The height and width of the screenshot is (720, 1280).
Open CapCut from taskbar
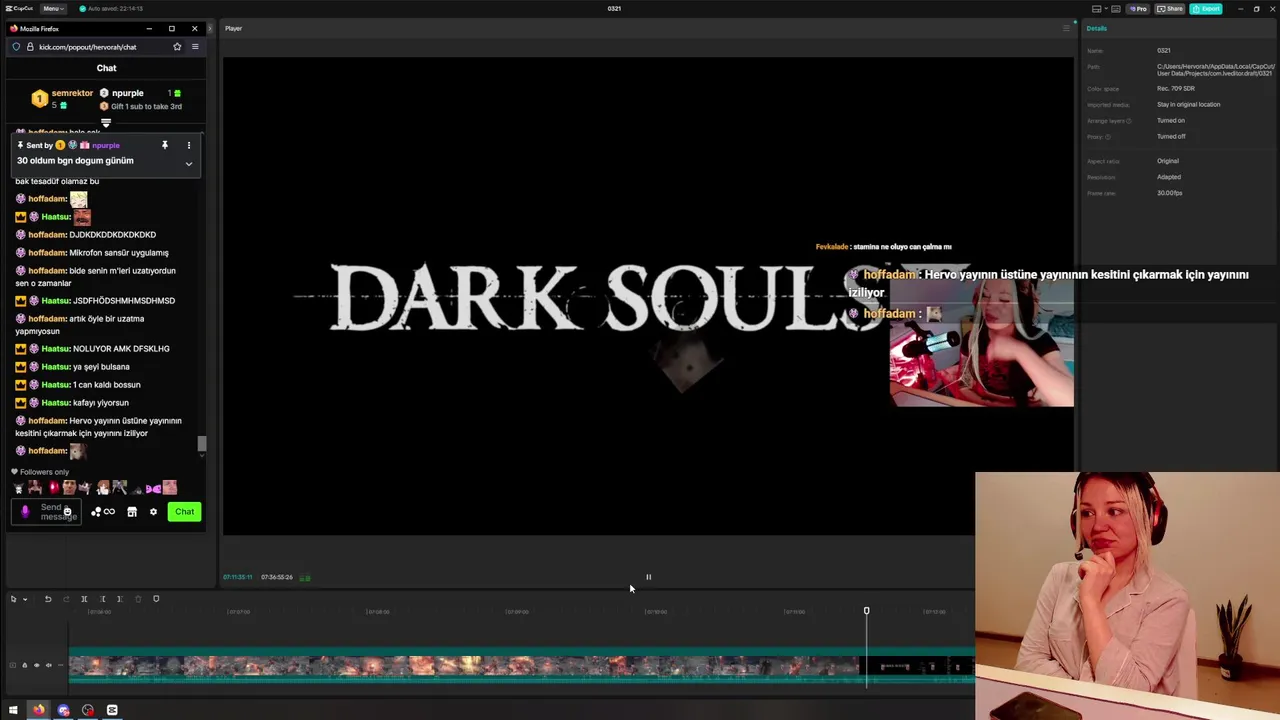pyautogui.click(x=112, y=710)
